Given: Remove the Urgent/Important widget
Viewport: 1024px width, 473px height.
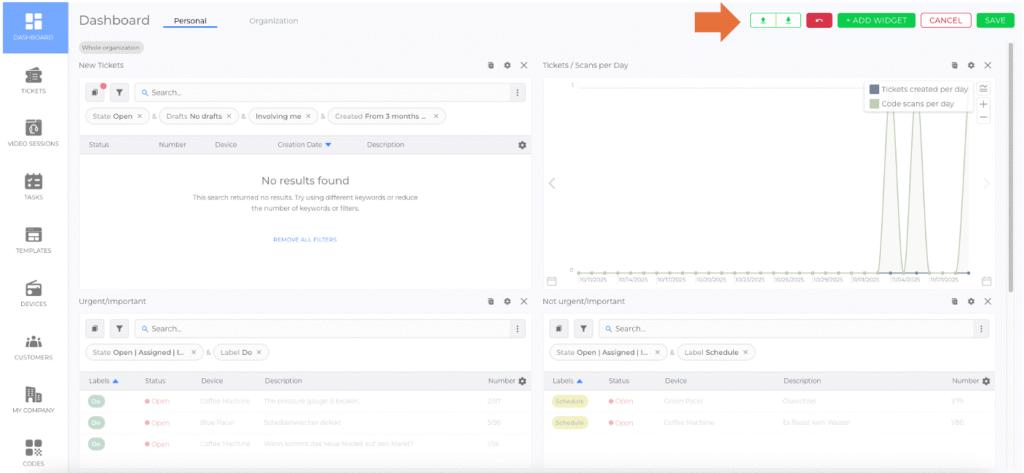Looking at the screenshot, I should (524, 301).
